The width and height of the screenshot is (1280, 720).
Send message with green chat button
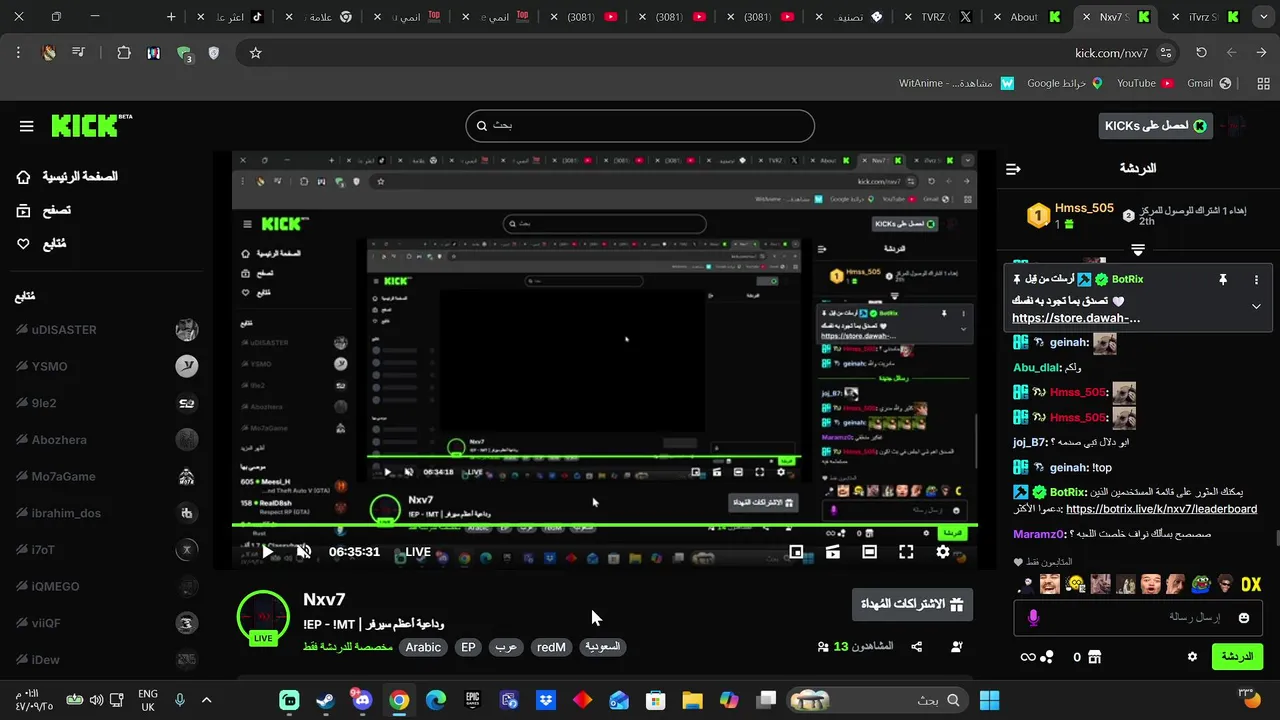(x=1237, y=656)
